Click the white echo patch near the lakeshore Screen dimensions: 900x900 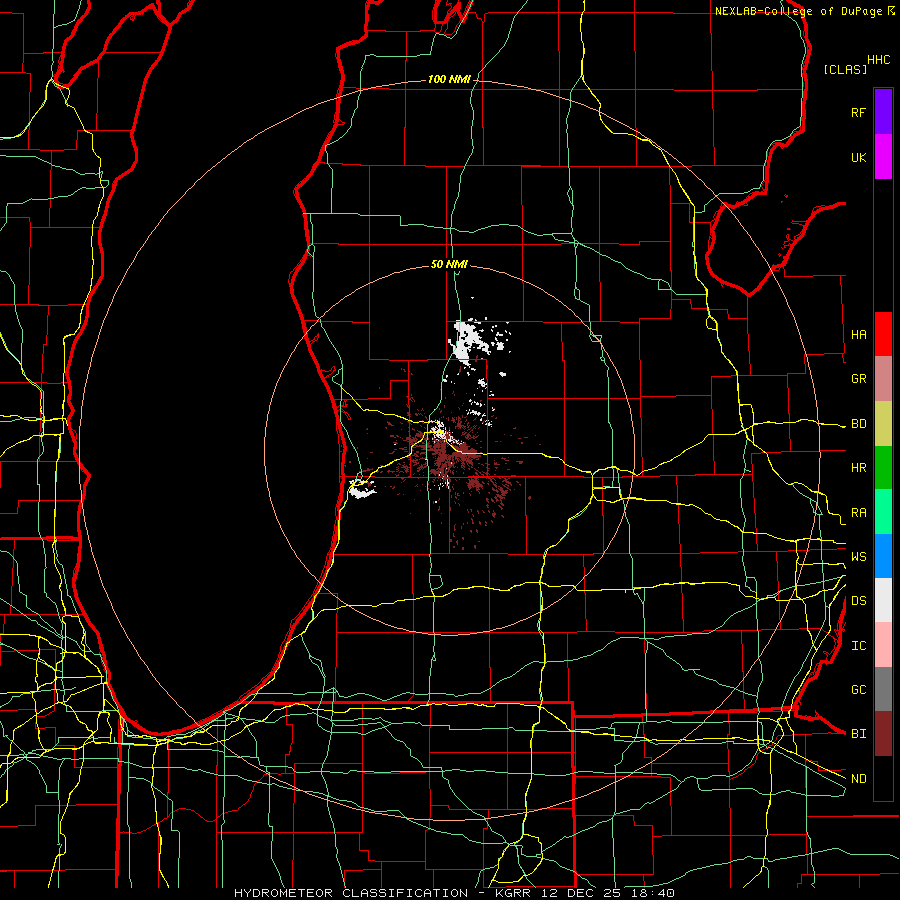pyautogui.click(x=362, y=489)
